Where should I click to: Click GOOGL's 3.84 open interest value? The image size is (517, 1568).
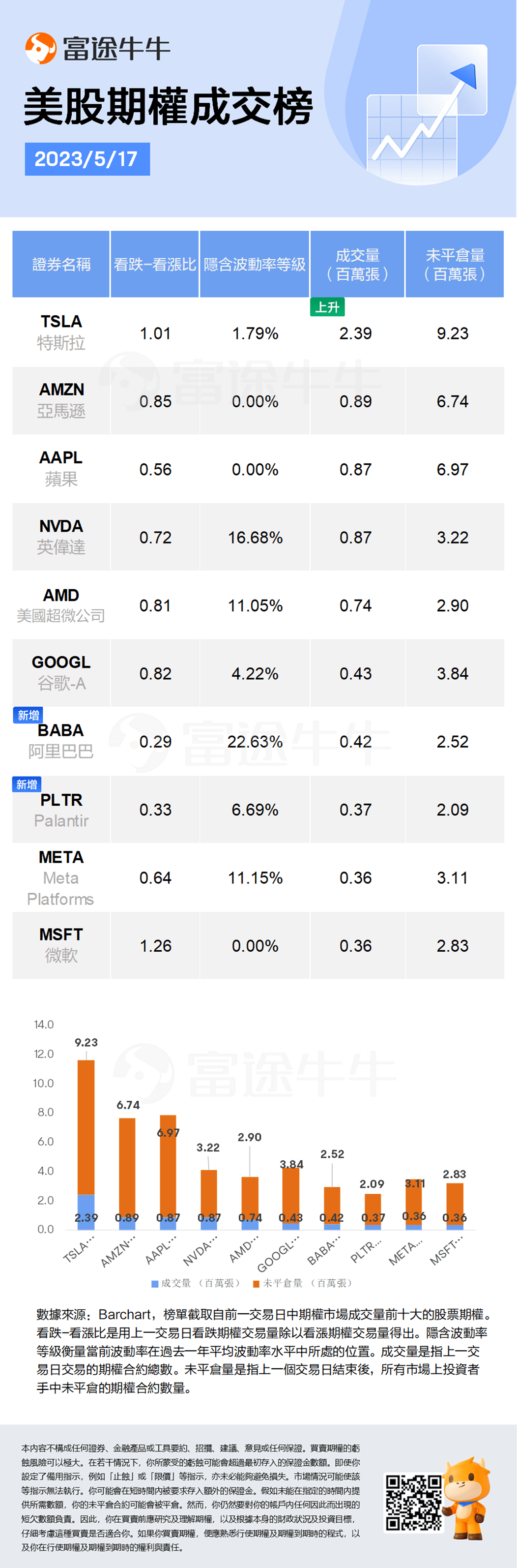coord(453,674)
